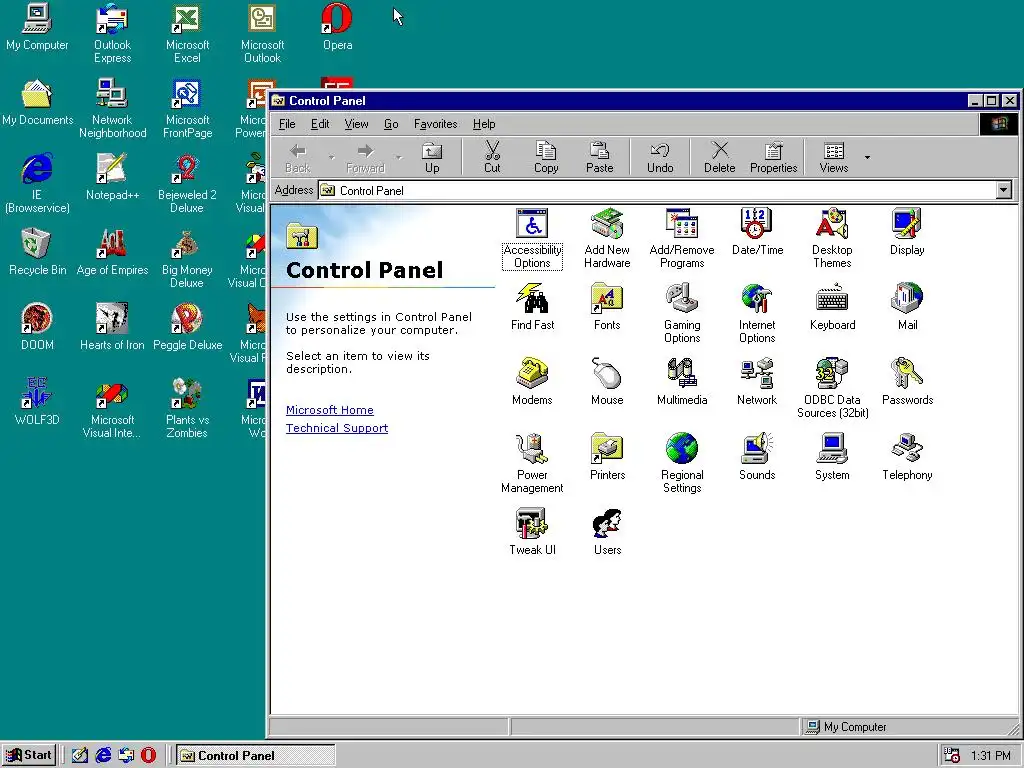The image size is (1024, 768).
Task: Select the DOOM desktop shortcut
Action: [x=37, y=327]
